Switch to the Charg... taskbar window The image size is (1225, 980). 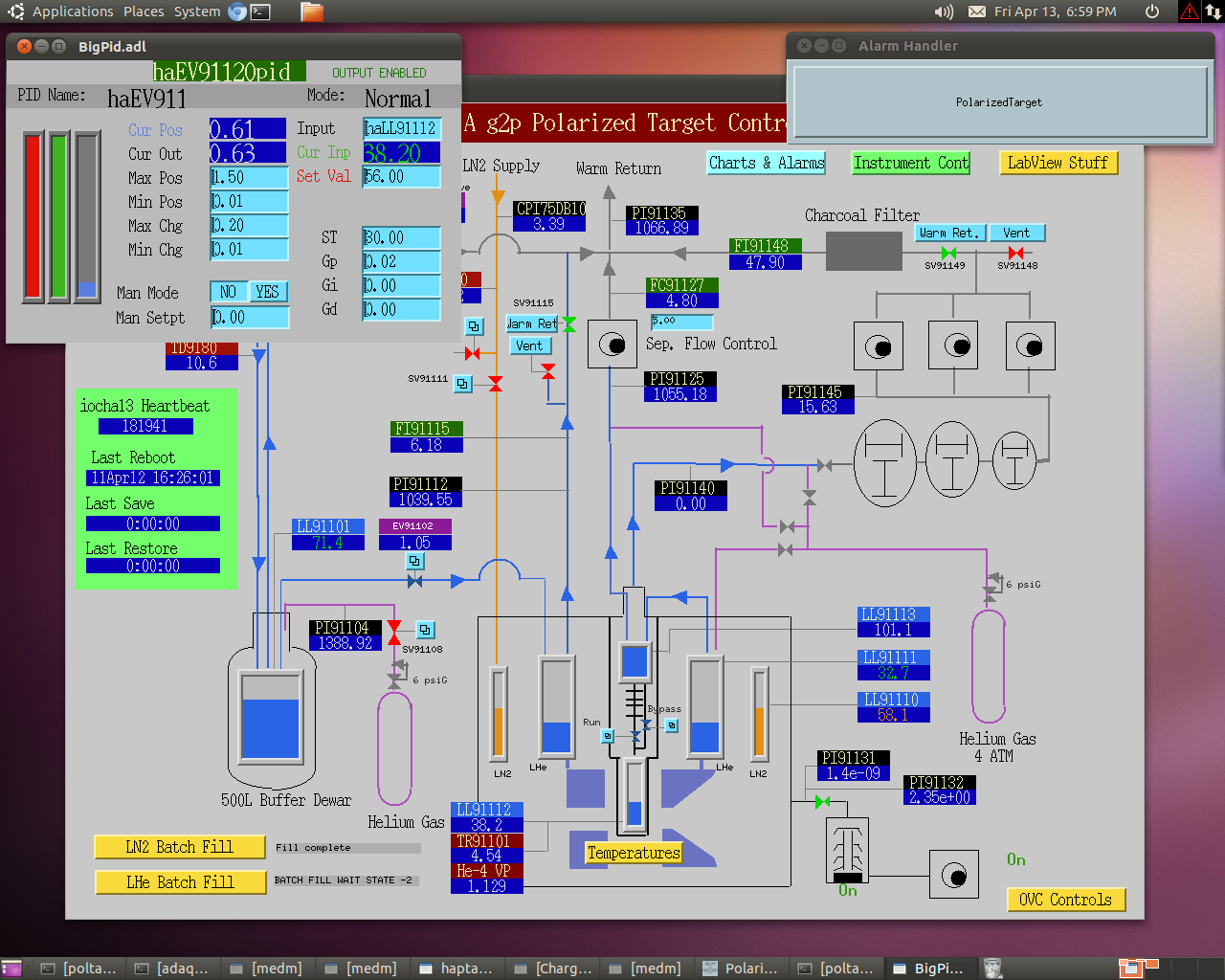point(554,969)
